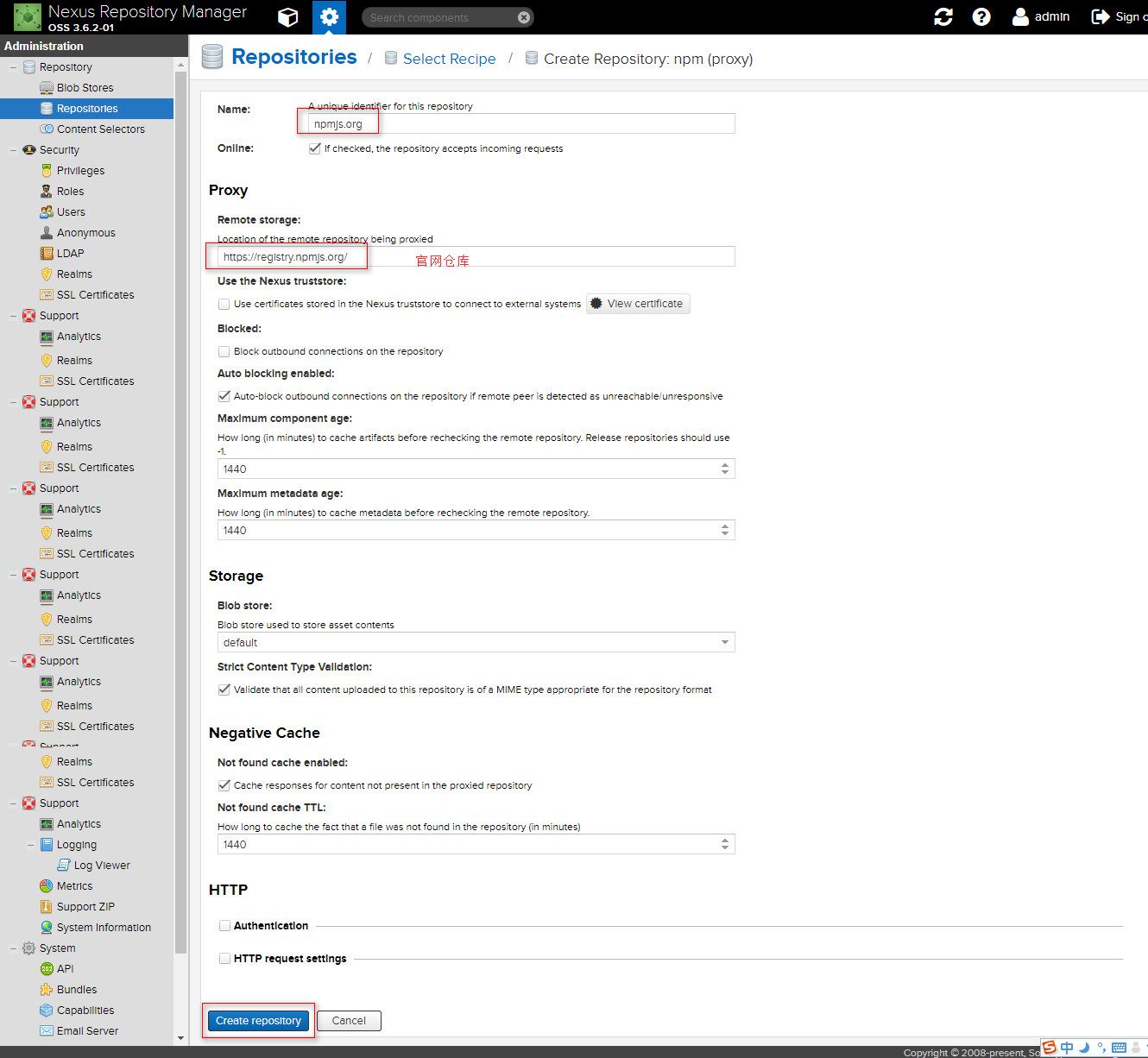Click Create repository button
Viewport: 1148px width, 1058px height.
258,1021
